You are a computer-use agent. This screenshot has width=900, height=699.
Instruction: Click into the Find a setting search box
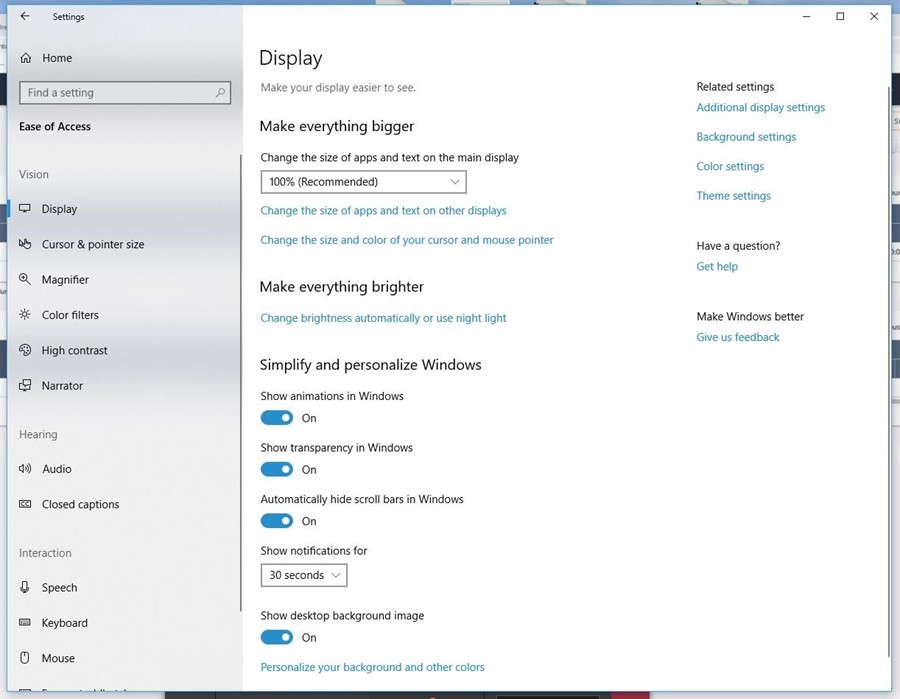click(125, 92)
